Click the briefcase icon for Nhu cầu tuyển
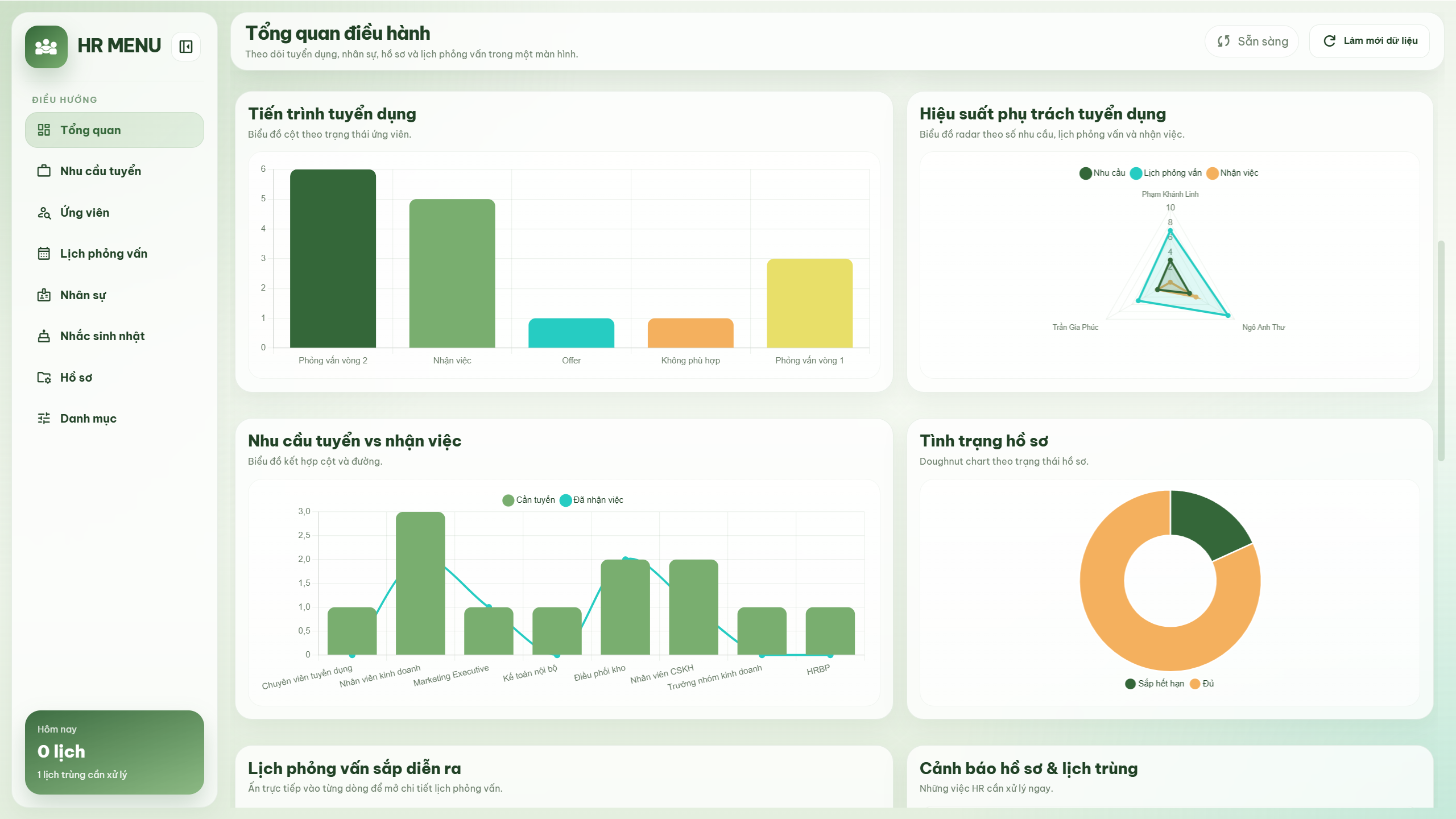This screenshot has width=1456, height=819. (44, 171)
